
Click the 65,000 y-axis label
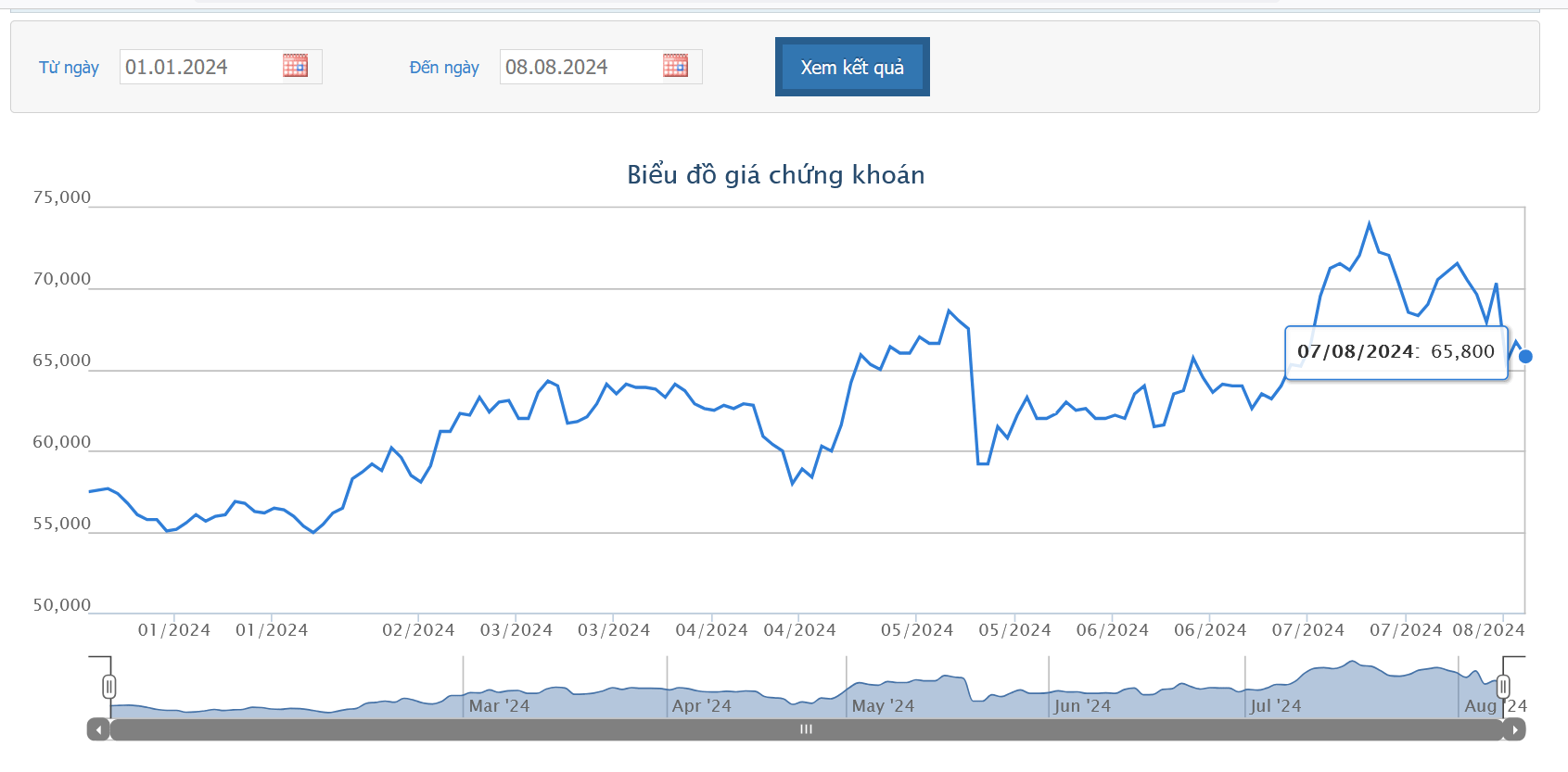62,361
